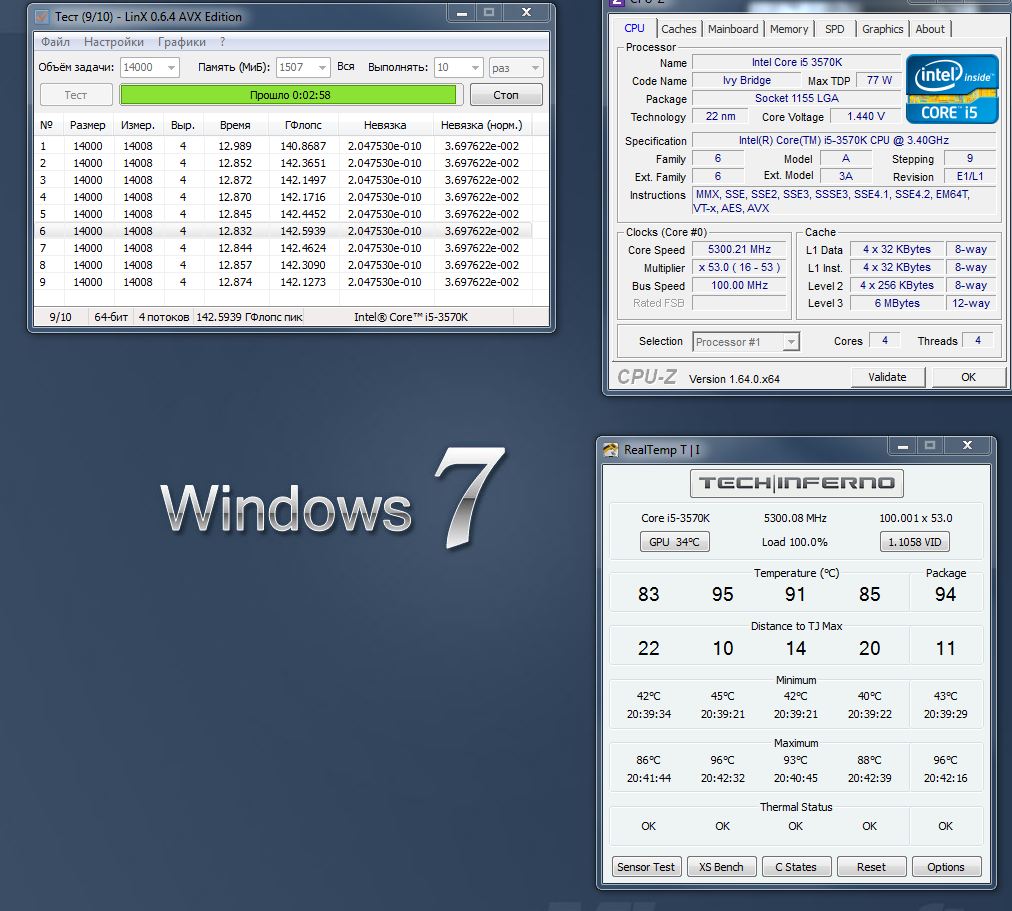Click the Load 100.0% text in RealTemp
Image resolution: width=1012 pixels, height=911 pixels.
pos(794,542)
